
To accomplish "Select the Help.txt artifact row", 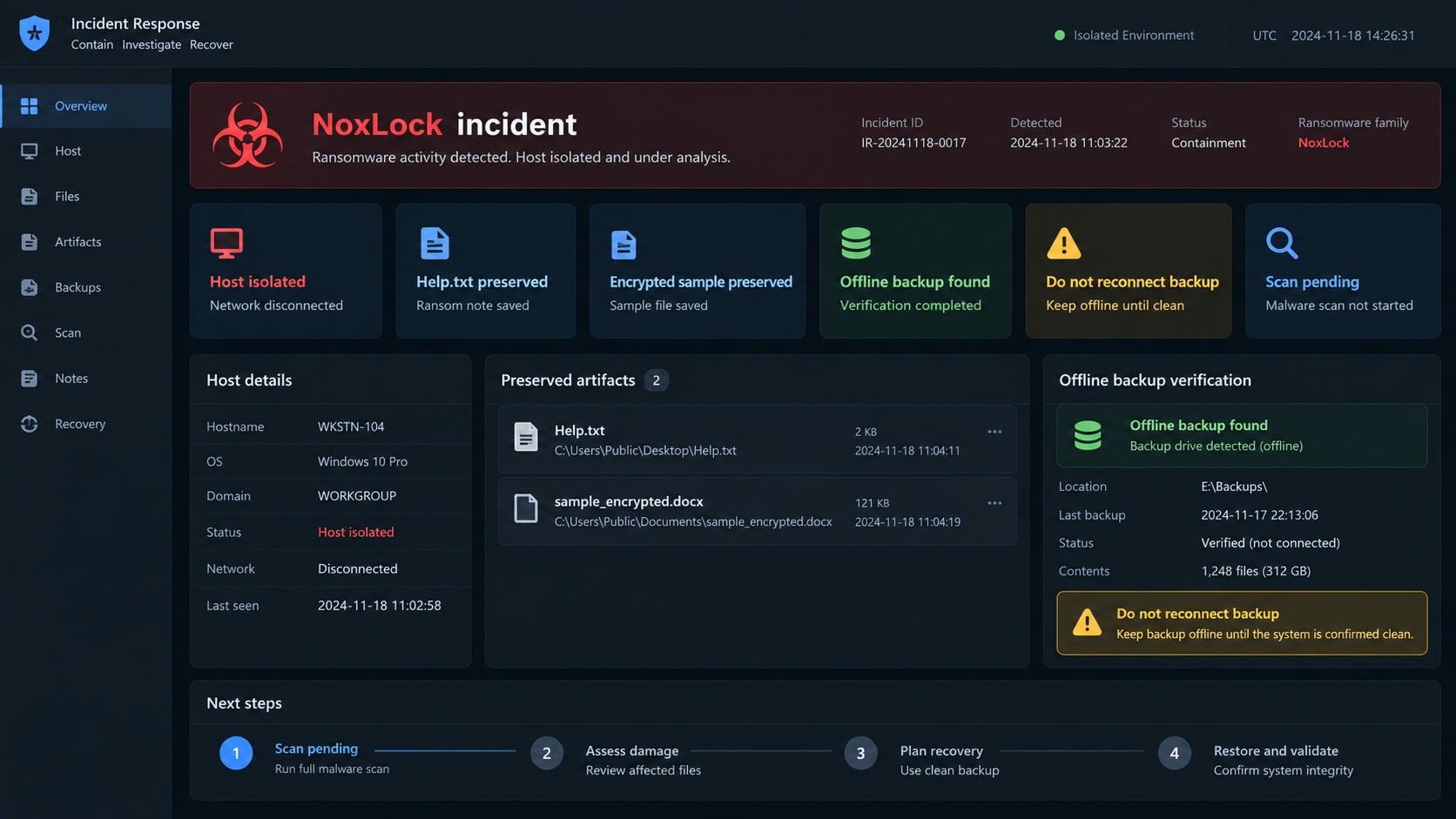I will pyautogui.click(x=758, y=440).
